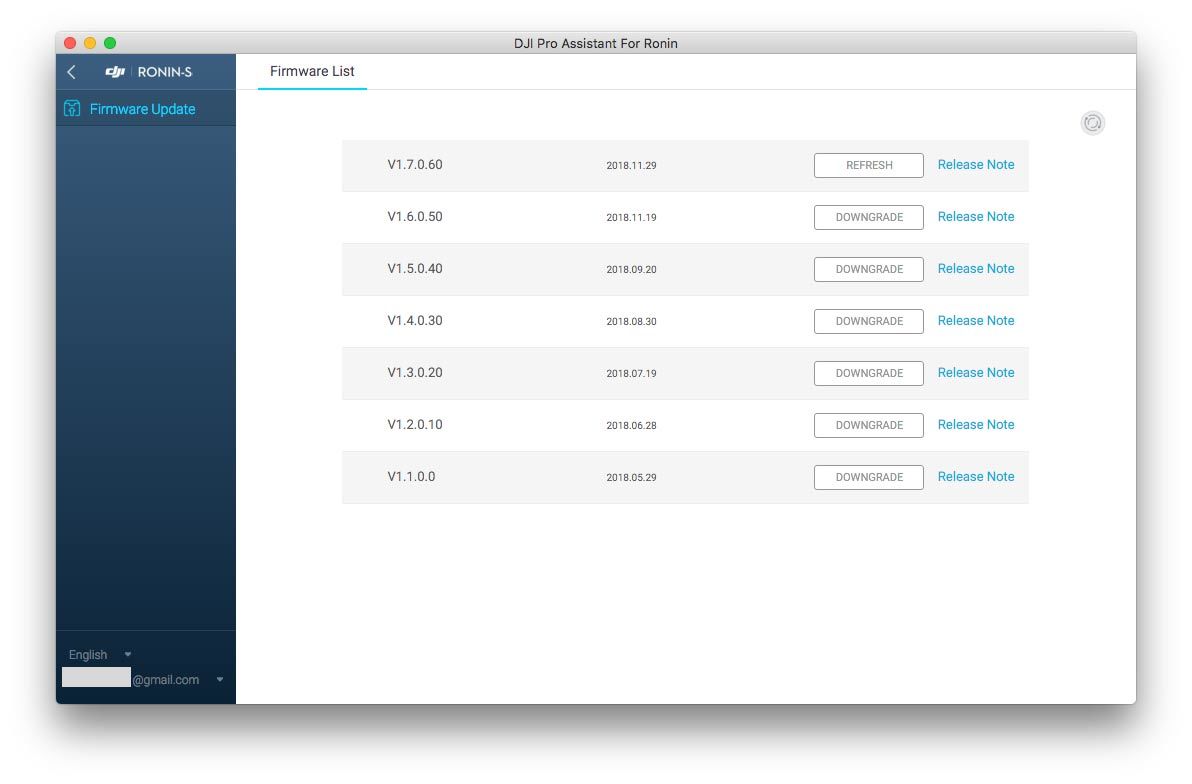Viewport: 1192px width, 784px height.
Task: Click the date 2018.11.19
Action: (632, 217)
